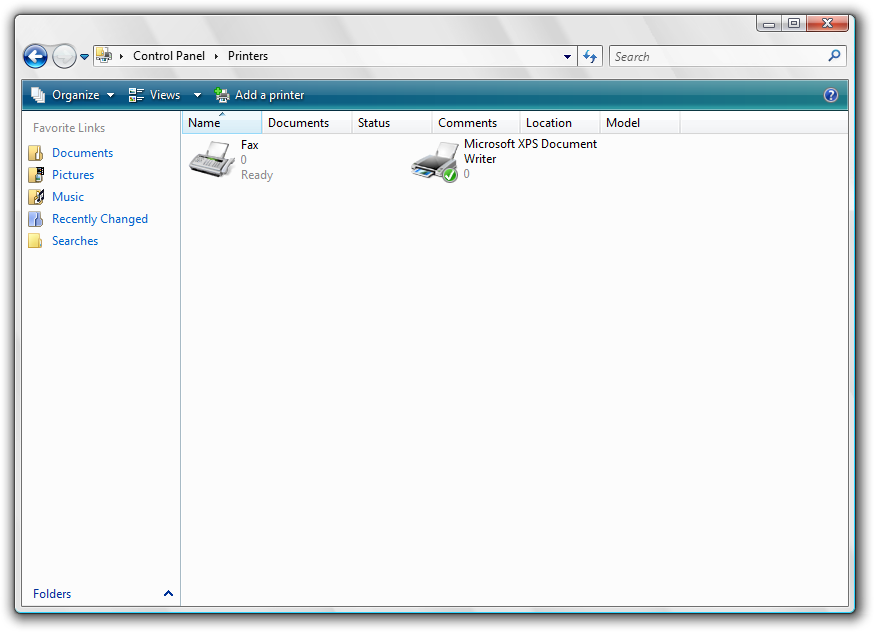Open Help with the question mark icon

pyautogui.click(x=831, y=95)
